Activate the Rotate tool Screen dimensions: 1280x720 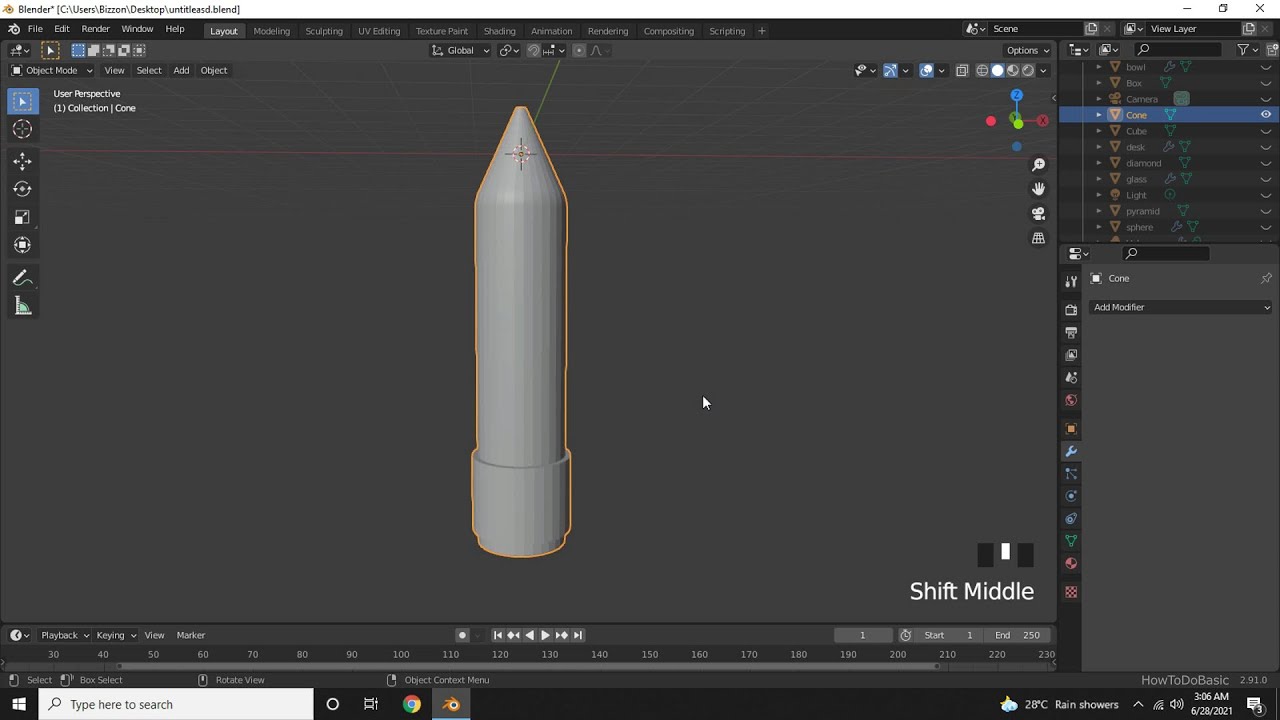tap(22, 189)
